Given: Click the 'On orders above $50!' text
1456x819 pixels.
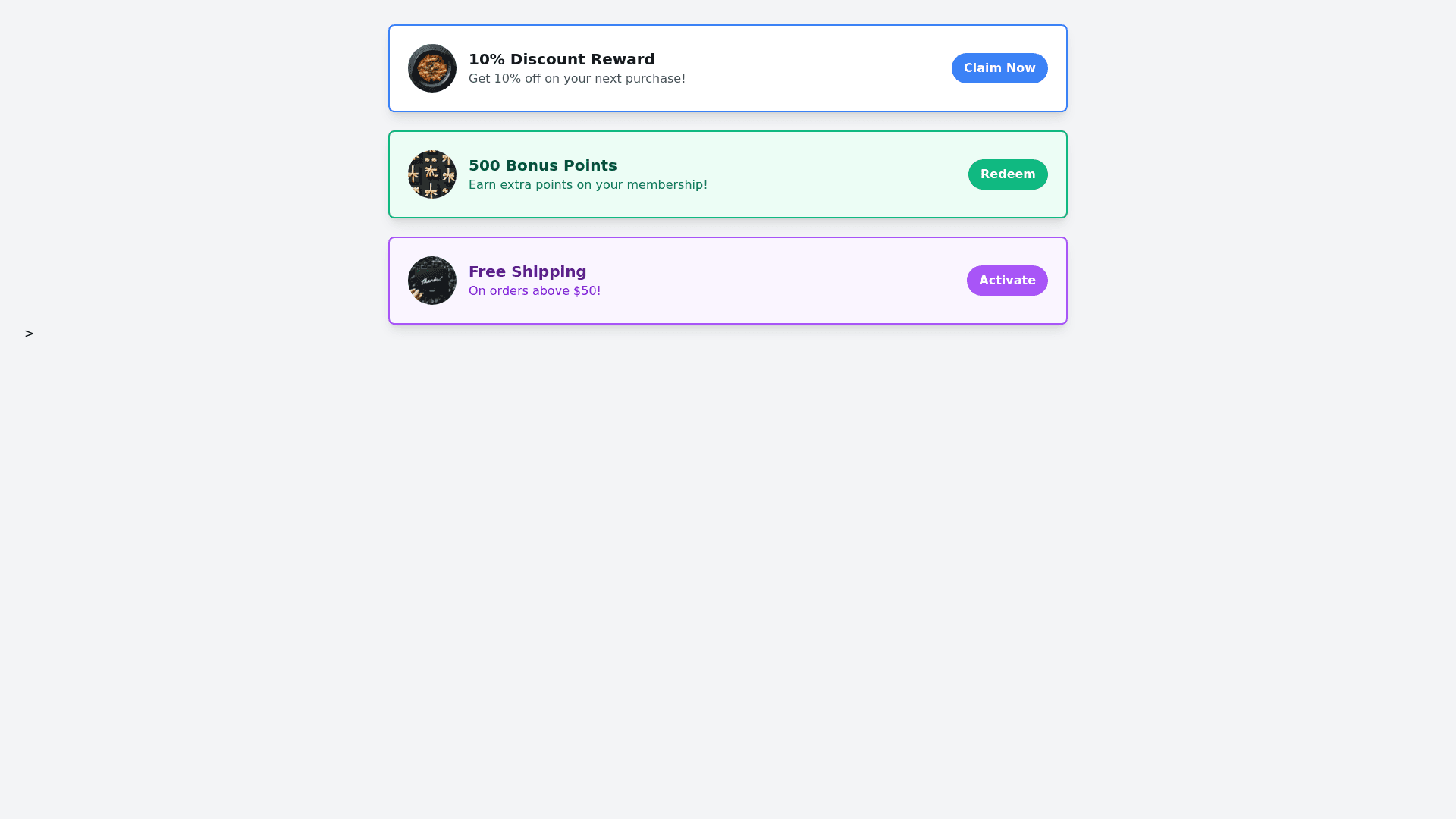Looking at the screenshot, I should pyautogui.click(x=534, y=291).
